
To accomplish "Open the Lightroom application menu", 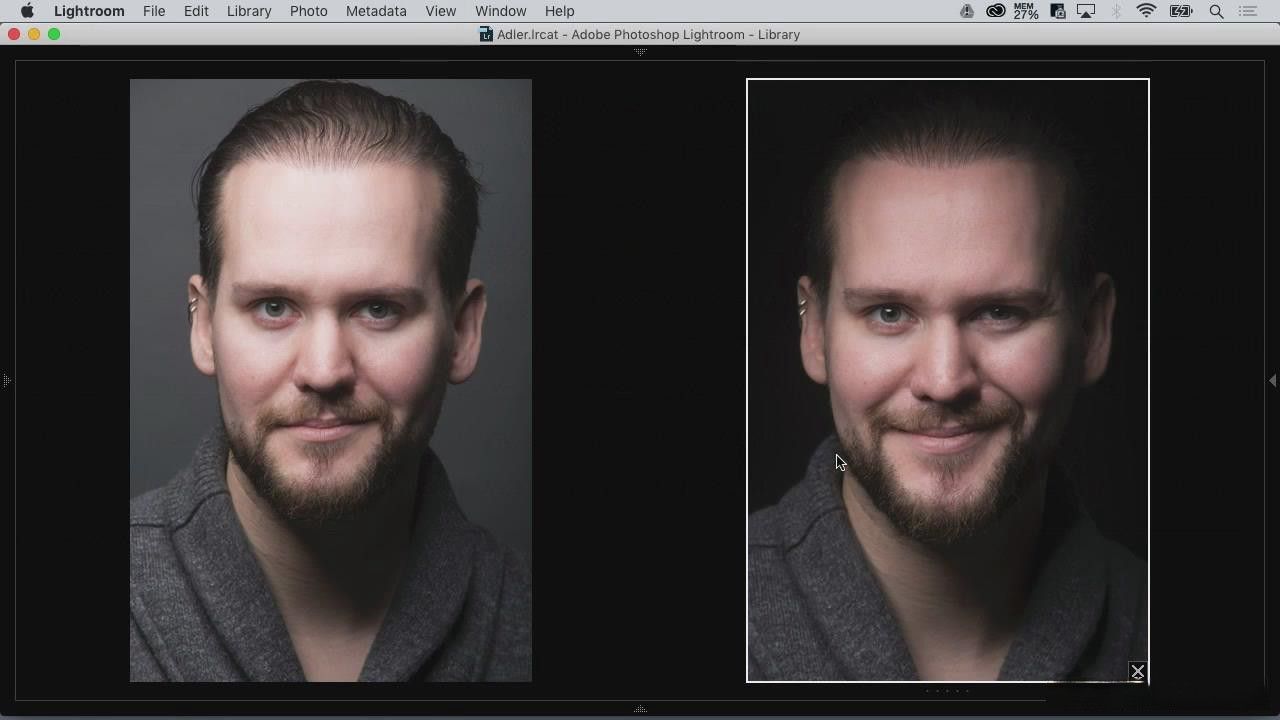I will click(x=89, y=11).
